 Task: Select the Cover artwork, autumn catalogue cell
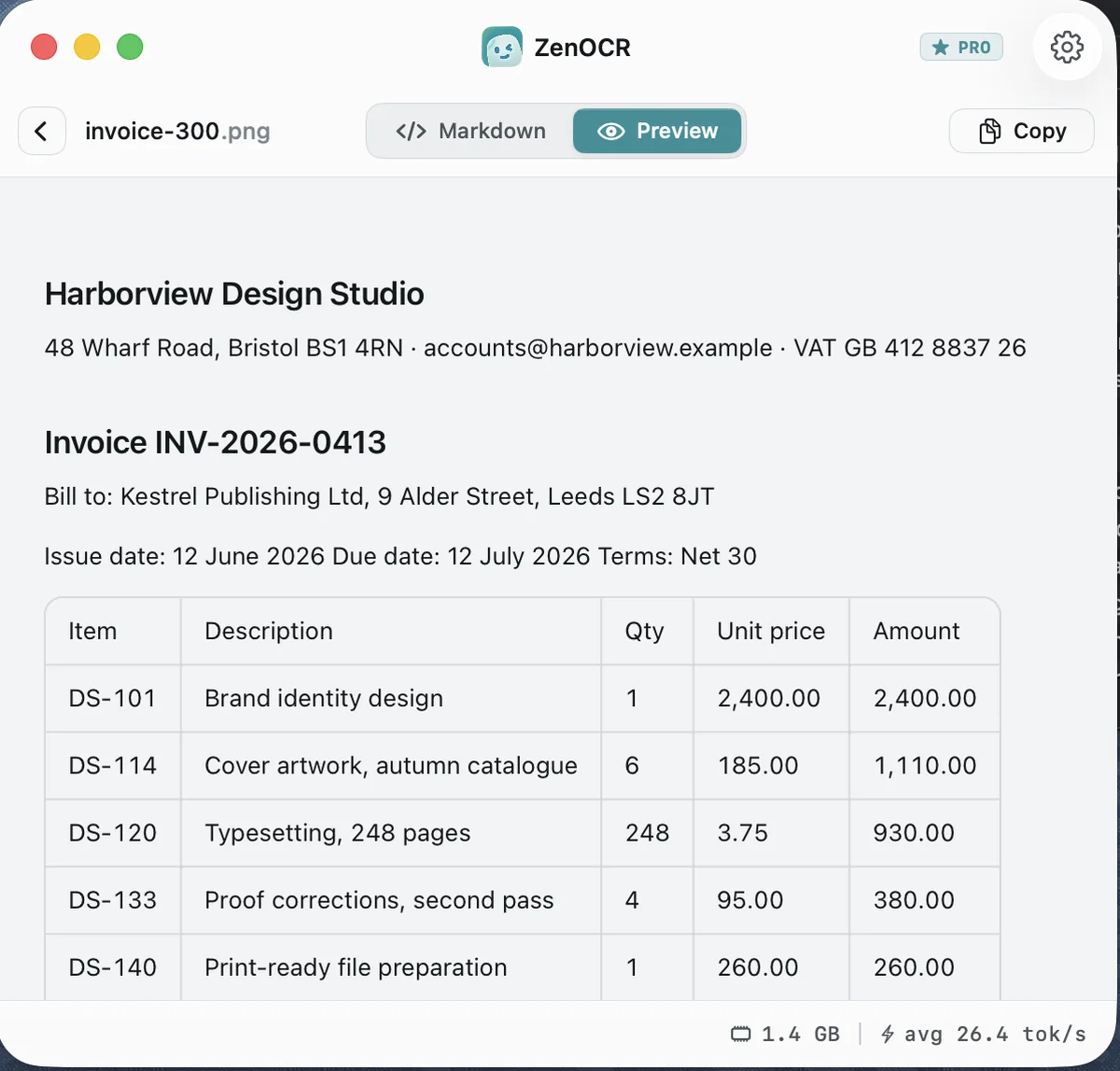[x=391, y=766]
